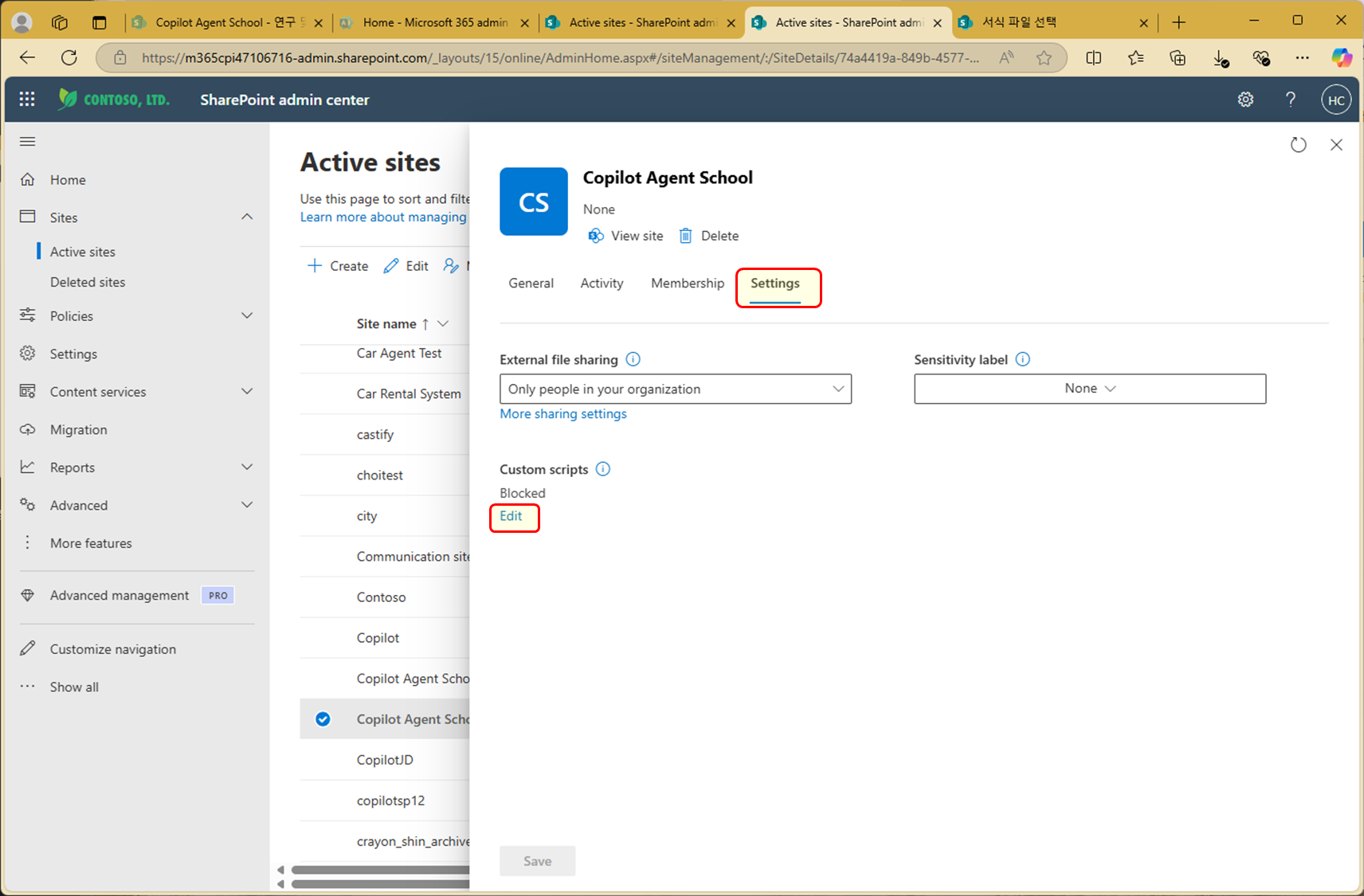Screen dimensions: 1364x896
Task: Open the app launcher waffle icon
Action: click(27, 99)
